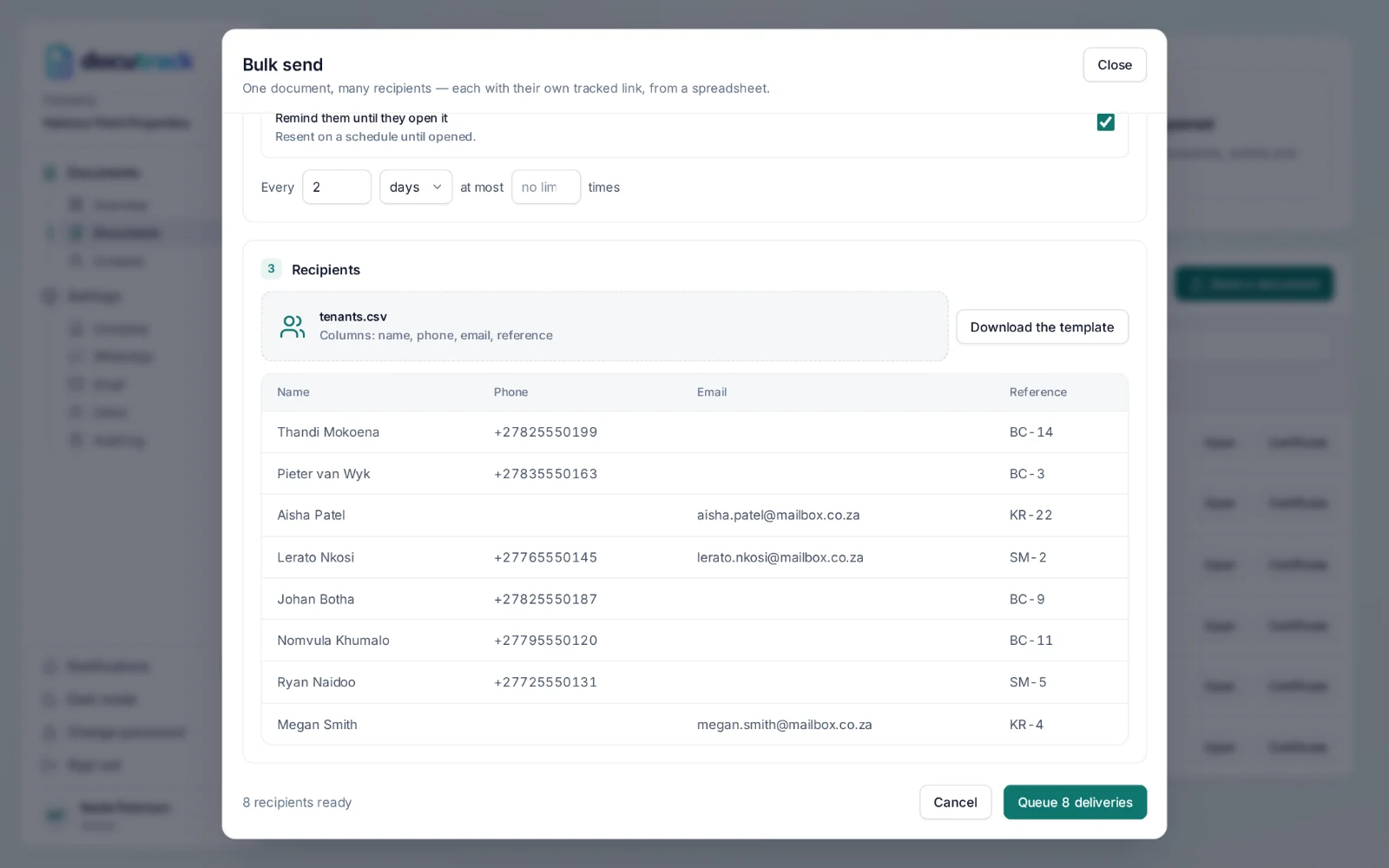This screenshot has height=868, width=1389.
Task: Click megan.smith@mailbox.co.za email cell
Action: point(784,725)
